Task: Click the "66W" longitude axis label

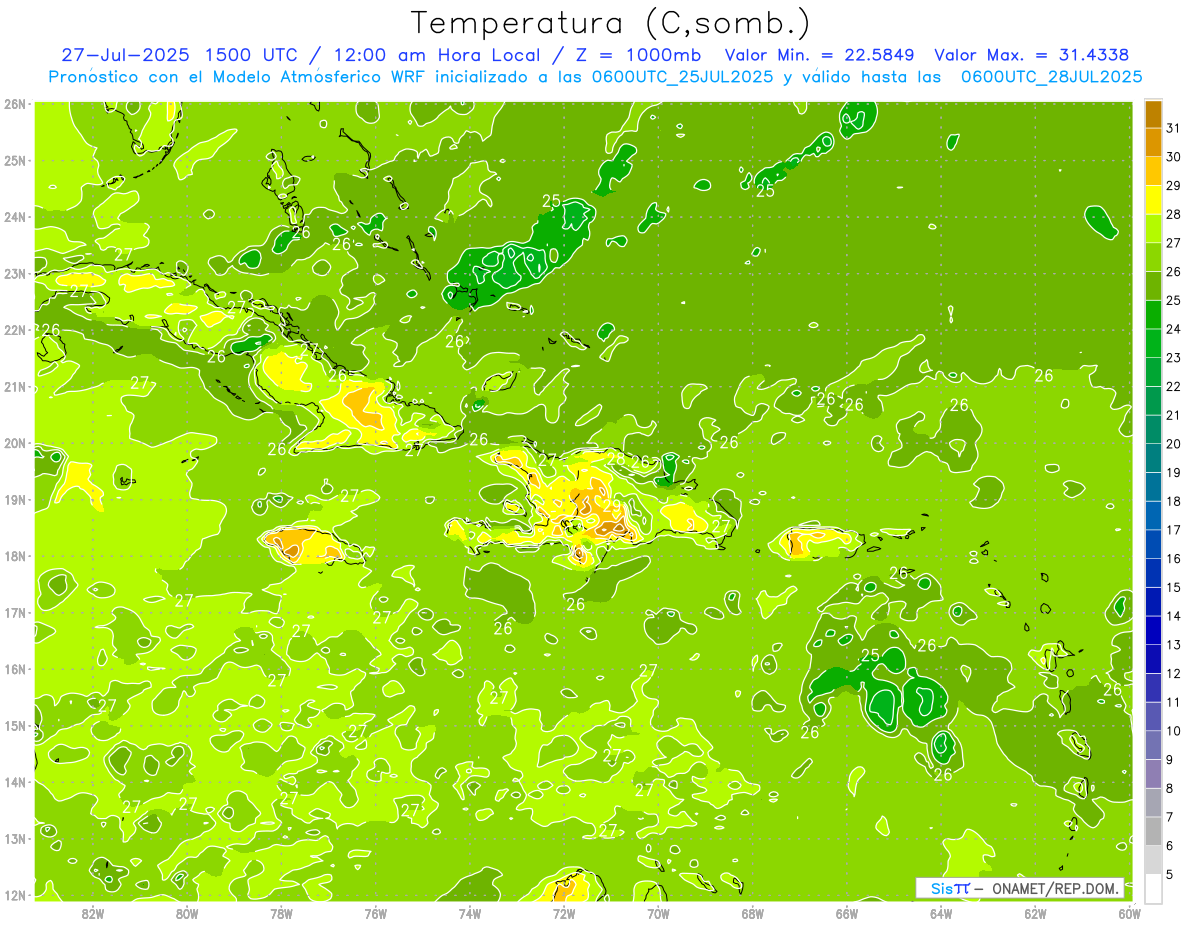Action: (846, 913)
